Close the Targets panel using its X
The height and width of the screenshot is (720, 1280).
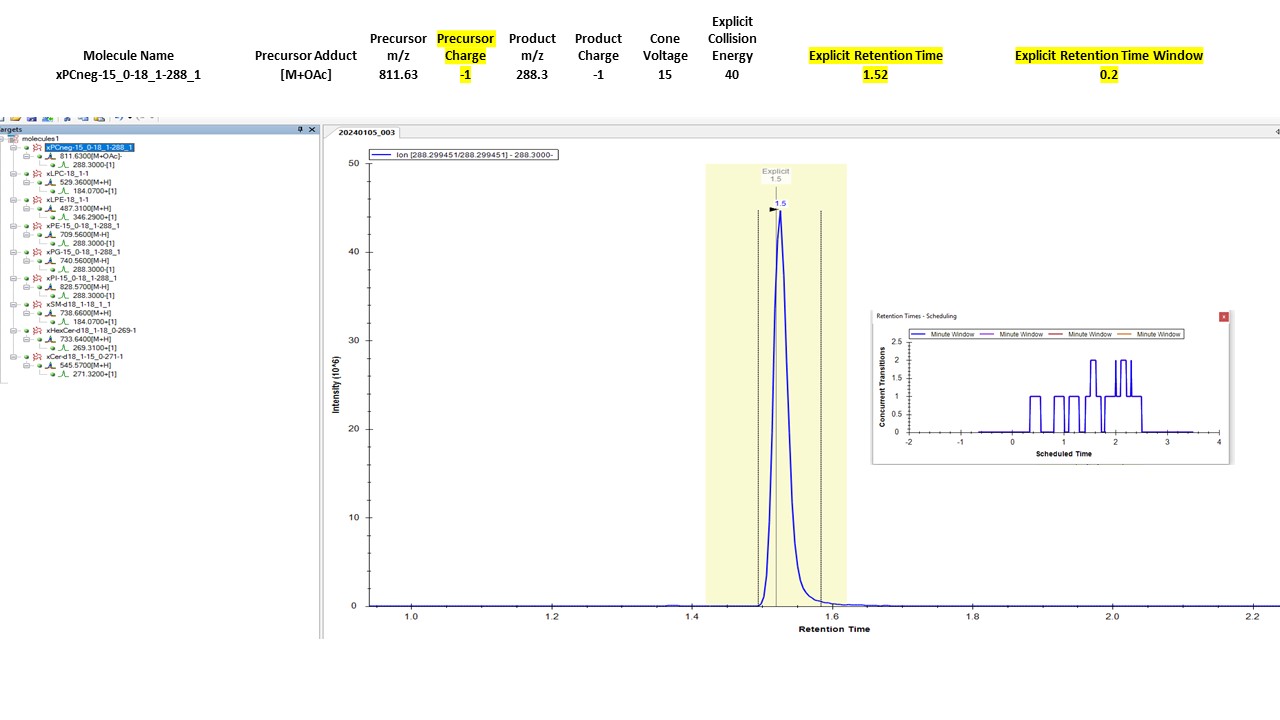click(312, 130)
